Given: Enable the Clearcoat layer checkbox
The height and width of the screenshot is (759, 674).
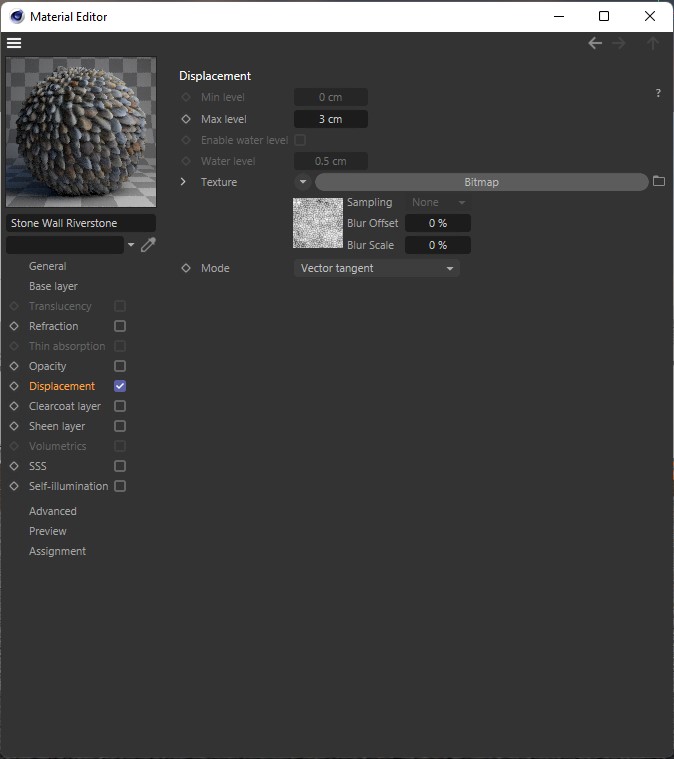Looking at the screenshot, I should tap(120, 406).
